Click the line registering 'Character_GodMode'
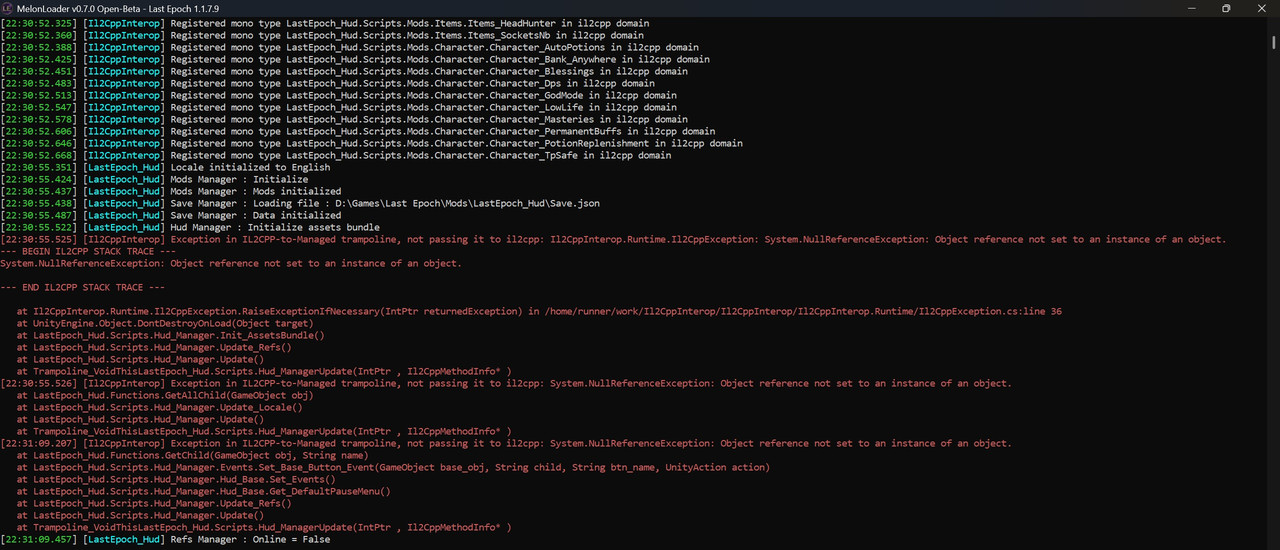The height and width of the screenshot is (550, 1280). click(339, 95)
